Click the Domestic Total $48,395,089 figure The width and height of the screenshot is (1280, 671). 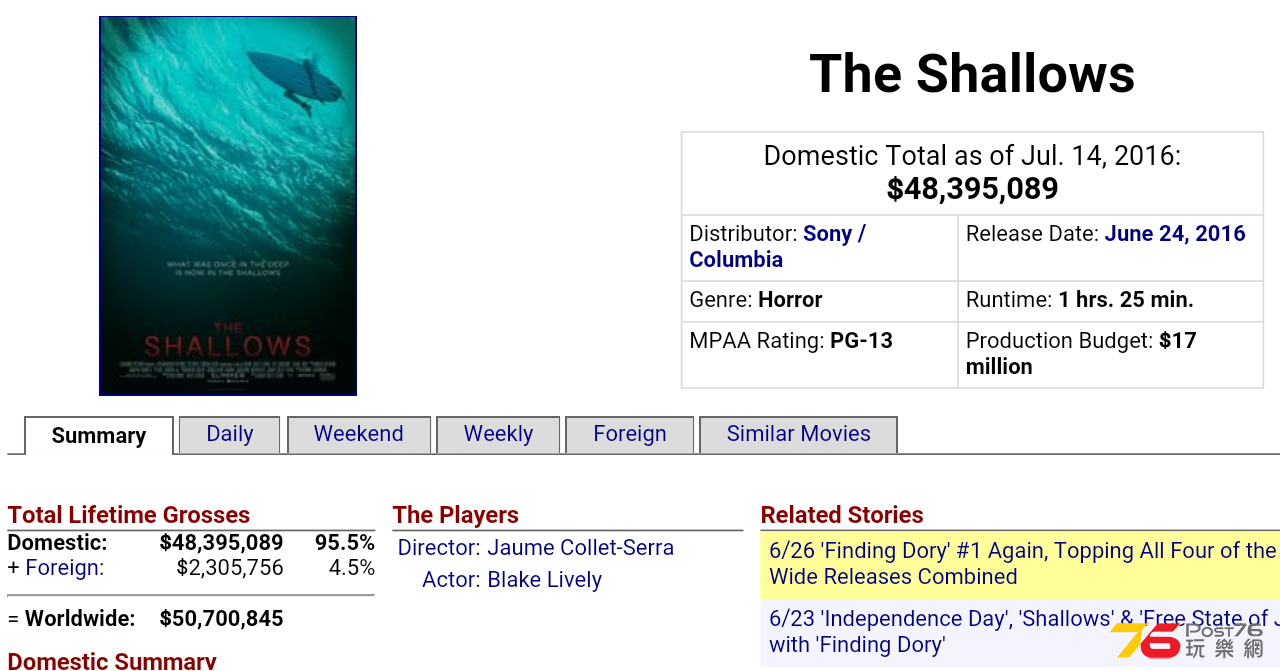(x=972, y=189)
